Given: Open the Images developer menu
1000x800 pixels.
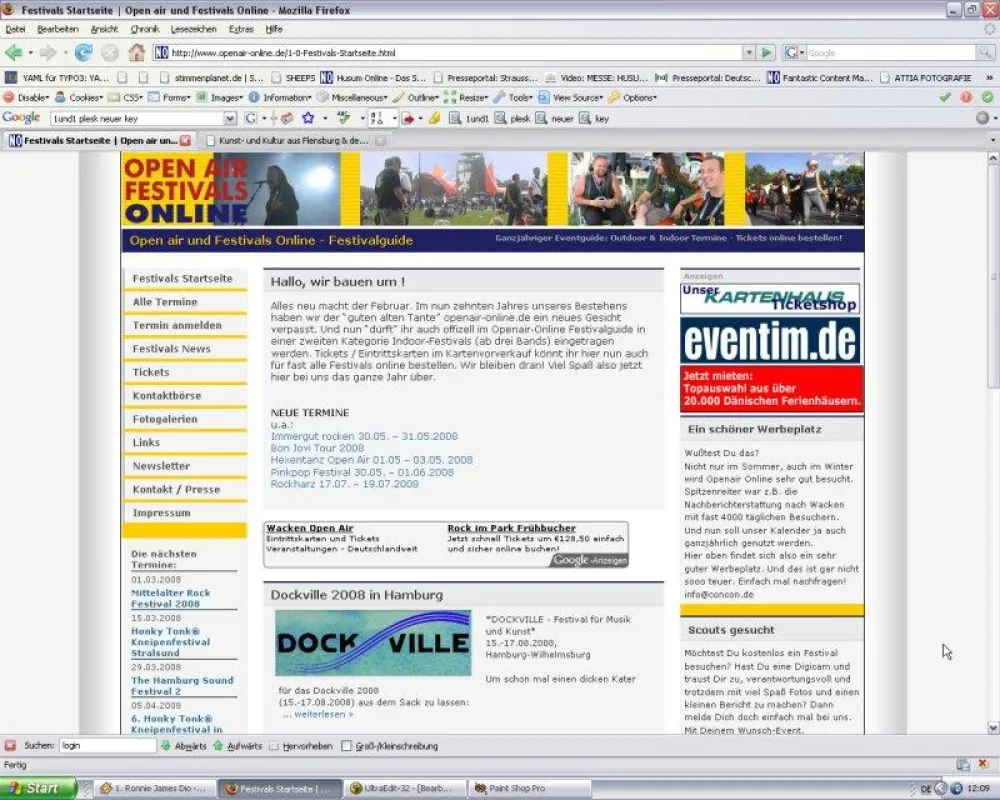Looking at the screenshot, I should [x=219, y=98].
